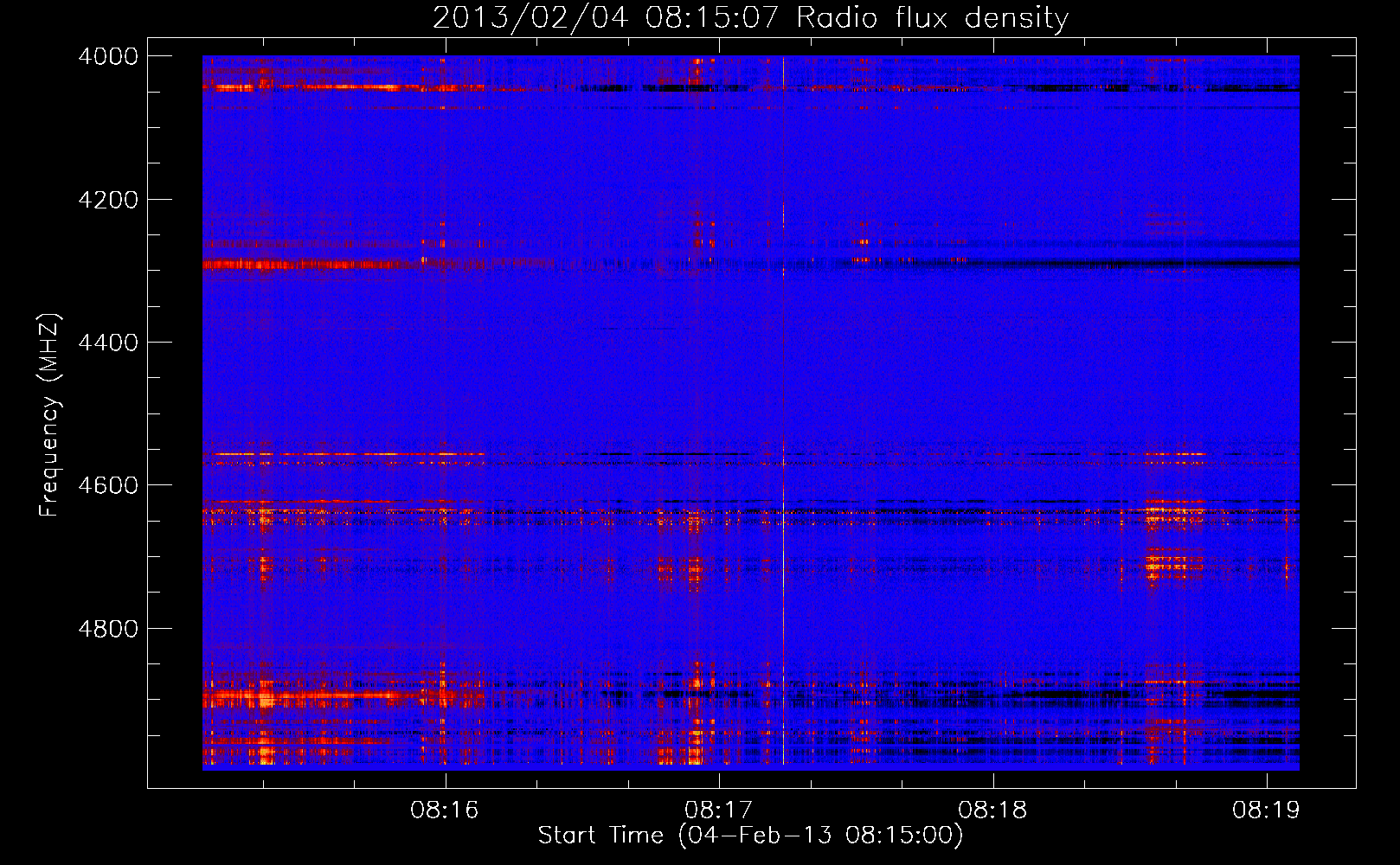Click the 4600 frequency axis label
This screenshot has height=865, width=1400.
click(108, 485)
